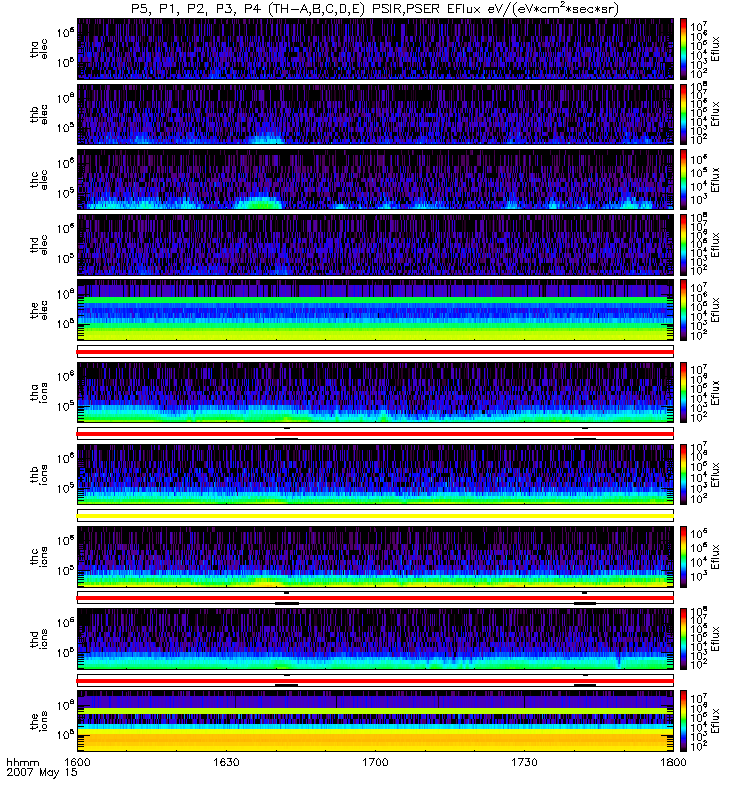Click the tha elec spectrogram panel

(x=375, y=47)
